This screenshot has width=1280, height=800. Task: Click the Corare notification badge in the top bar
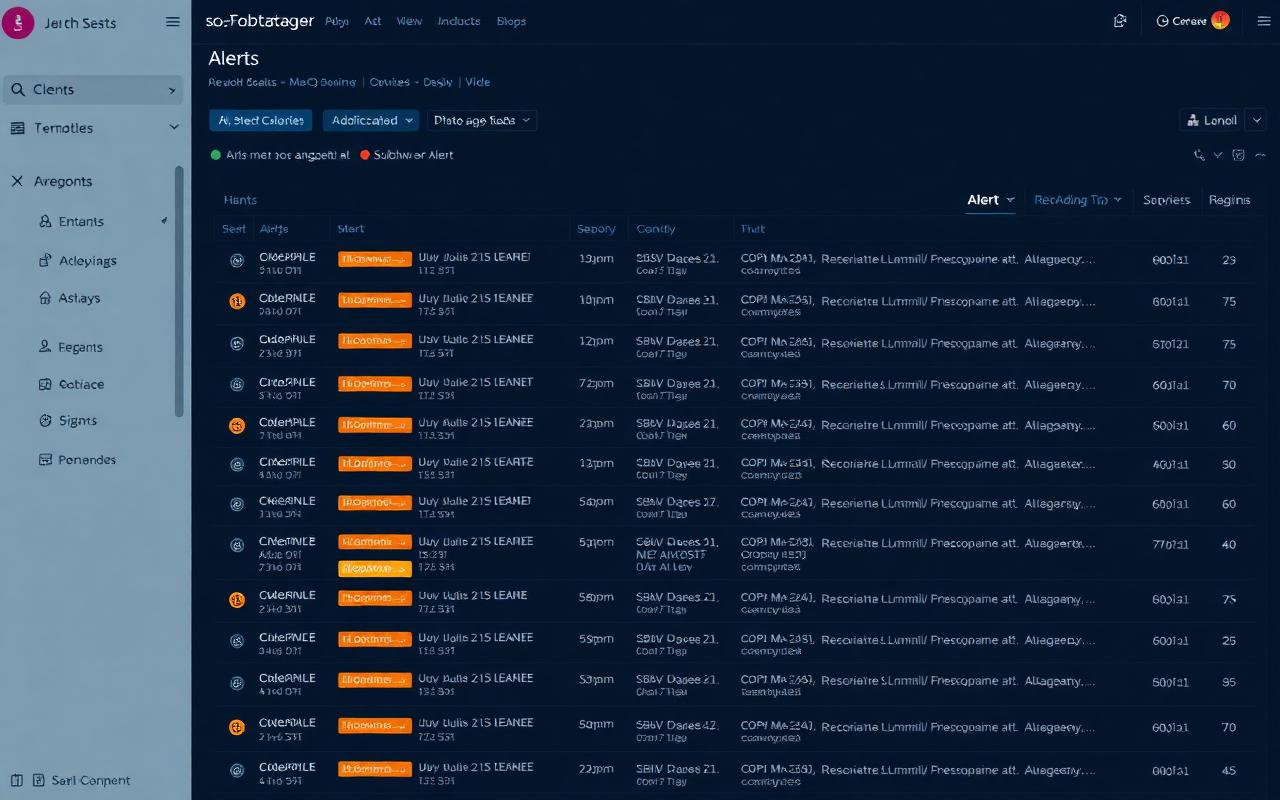[1220, 20]
